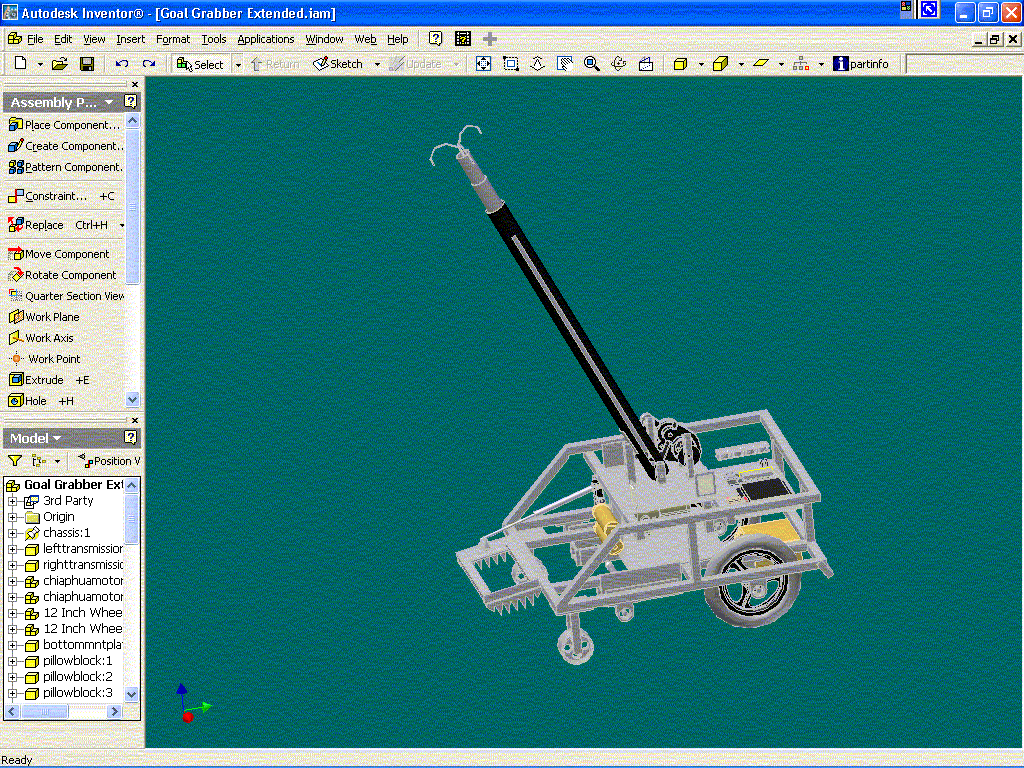Start the Extrude feature
The height and width of the screenshot is (768, 1024).
48,380
